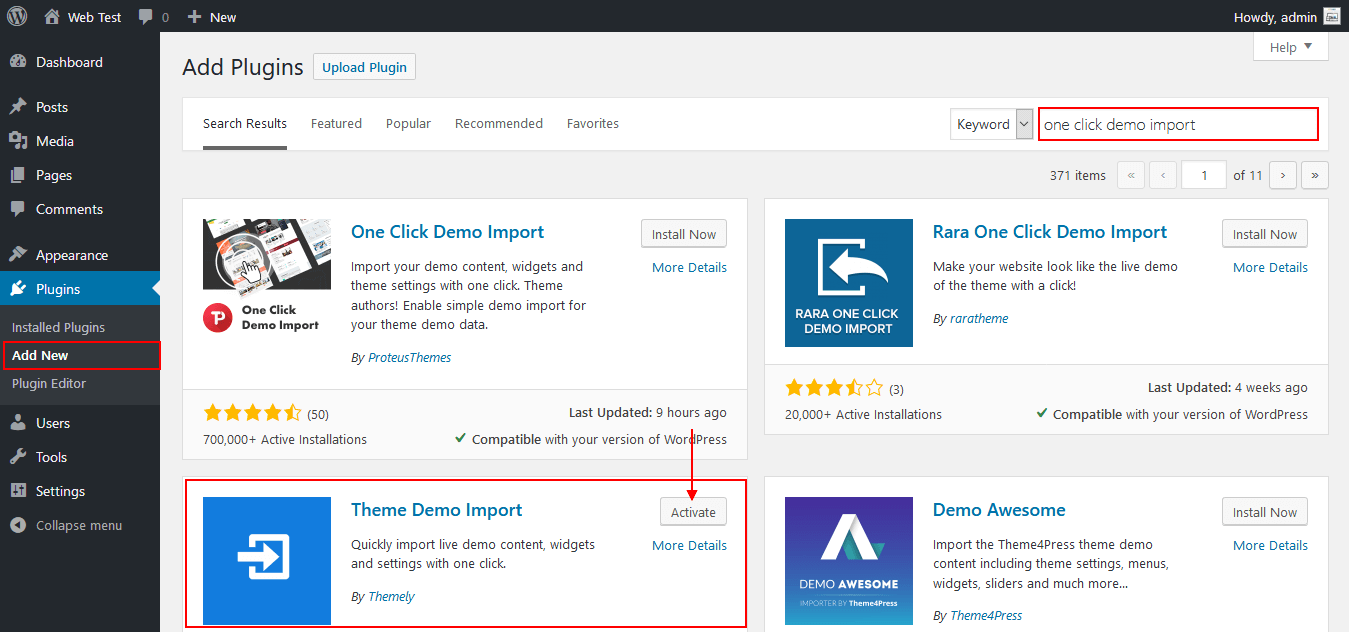View More Details for One Click Demo Import
The width and height of the screenshot is (1349, 632).
pyautogui.click(x=689, y=267)
